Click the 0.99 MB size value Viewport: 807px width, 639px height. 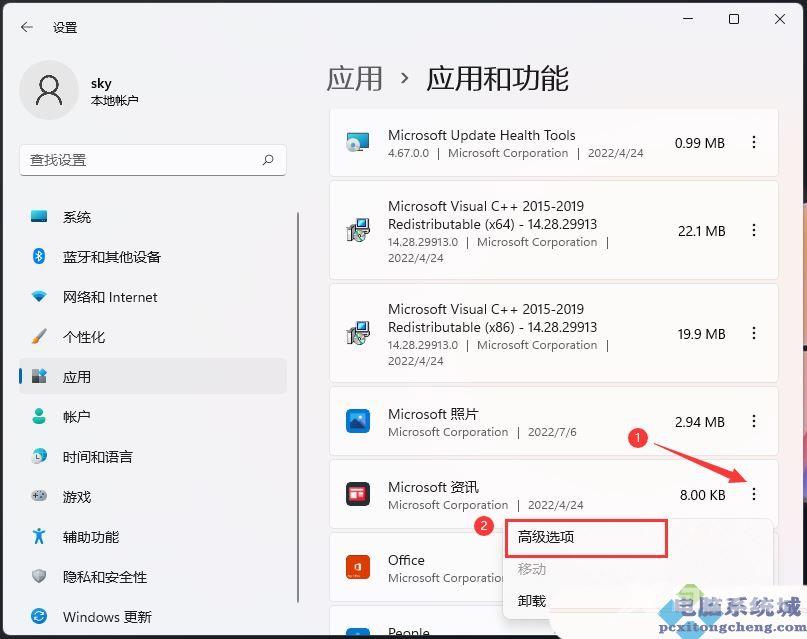click(699, 143)
